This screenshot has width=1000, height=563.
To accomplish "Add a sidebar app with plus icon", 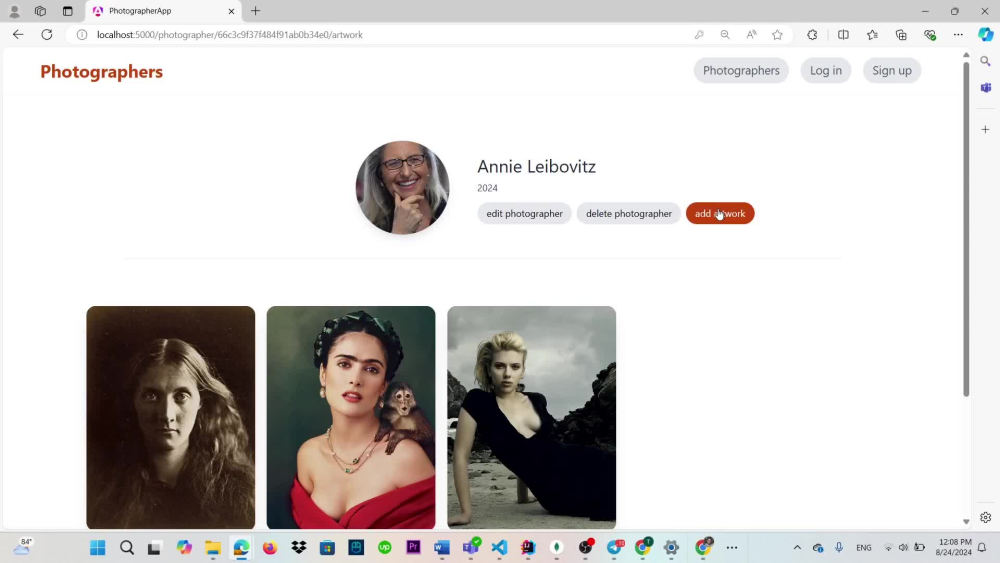I will pyautogui.click(x=986, y=129).
